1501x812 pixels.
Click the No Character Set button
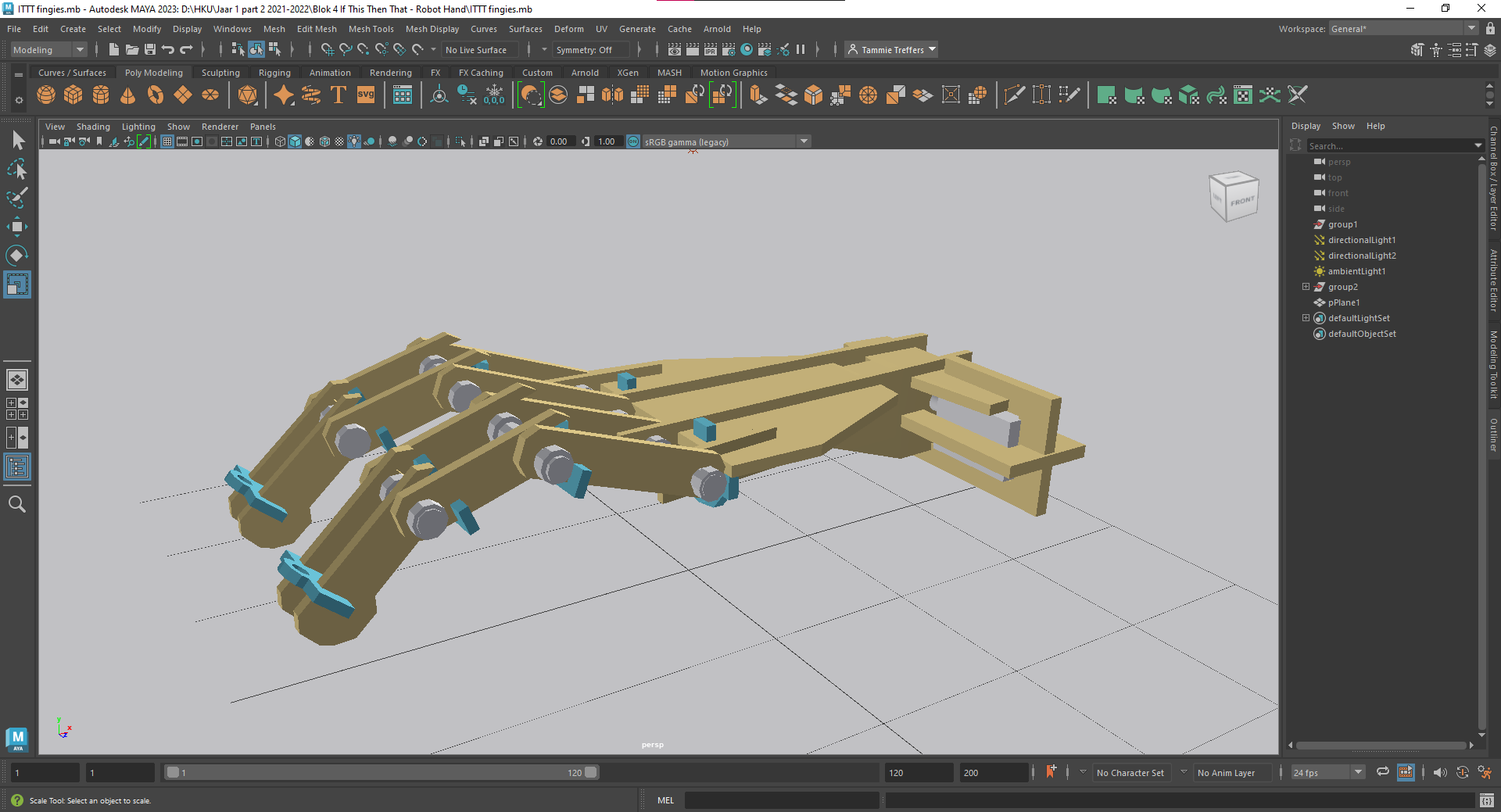tap(1131, 772)
